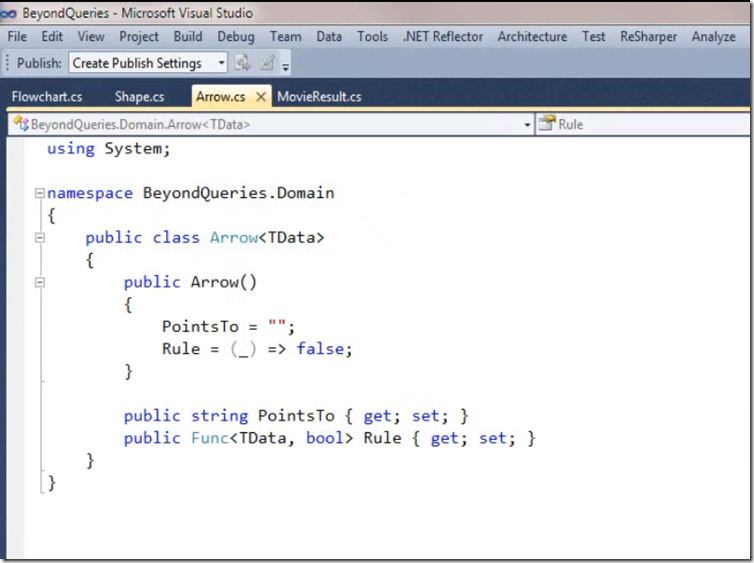
Task: Open the Project menu
Action: (x=139, y=37)
